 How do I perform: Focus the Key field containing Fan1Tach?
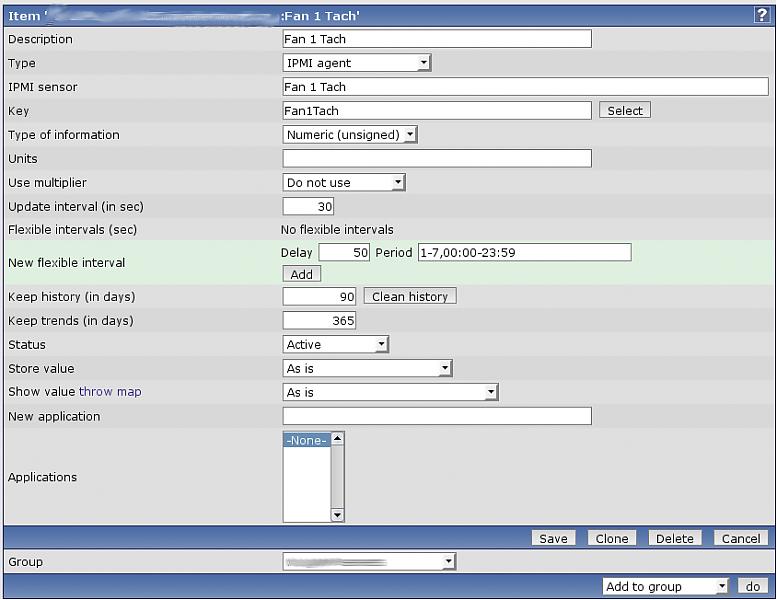[437, 110]
